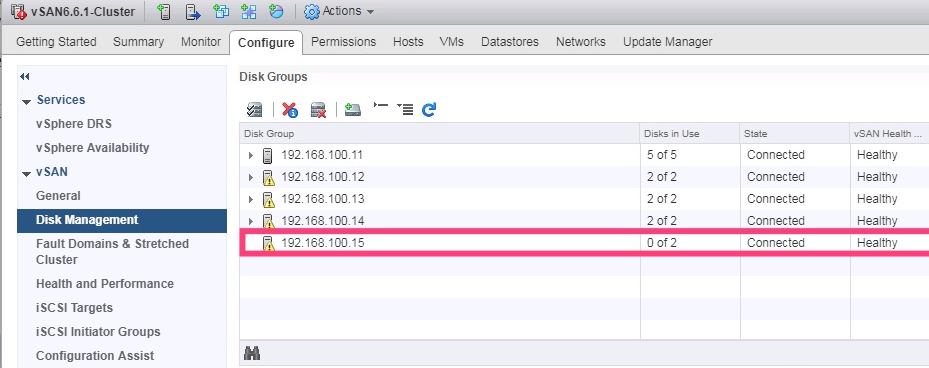929x368 pixels.
Task: Click the New Virtual Machine icon
Action: (221, 11)
